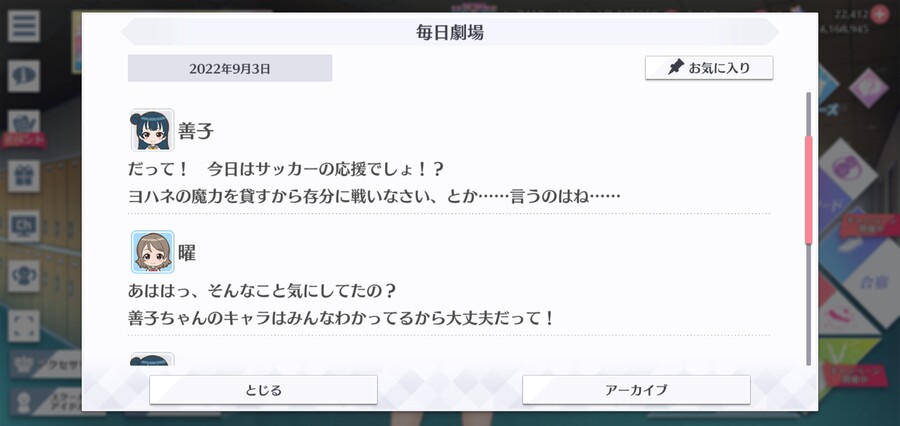Click 善子's avatar in first message
The image size is (900, 426).
pos(152,130)
